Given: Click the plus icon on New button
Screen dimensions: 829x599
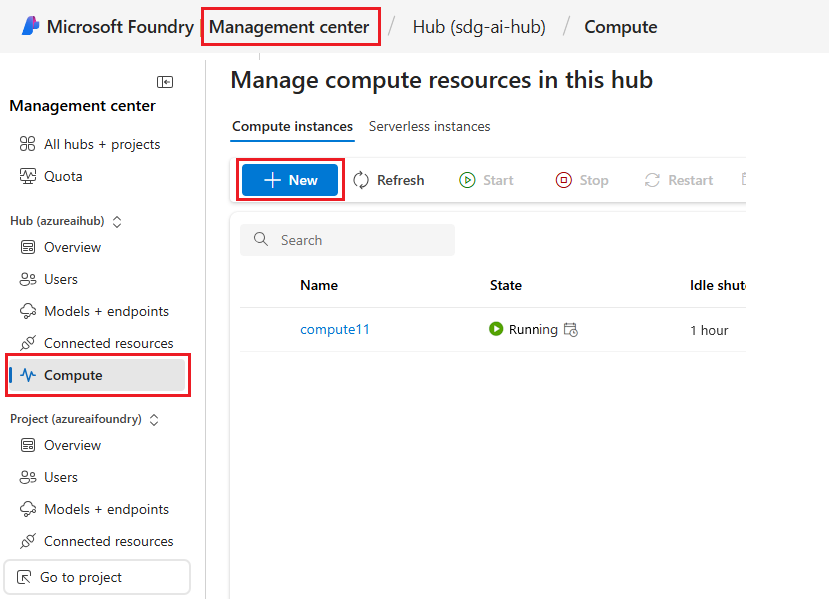Looking at the screenshot, I should 272,180.
